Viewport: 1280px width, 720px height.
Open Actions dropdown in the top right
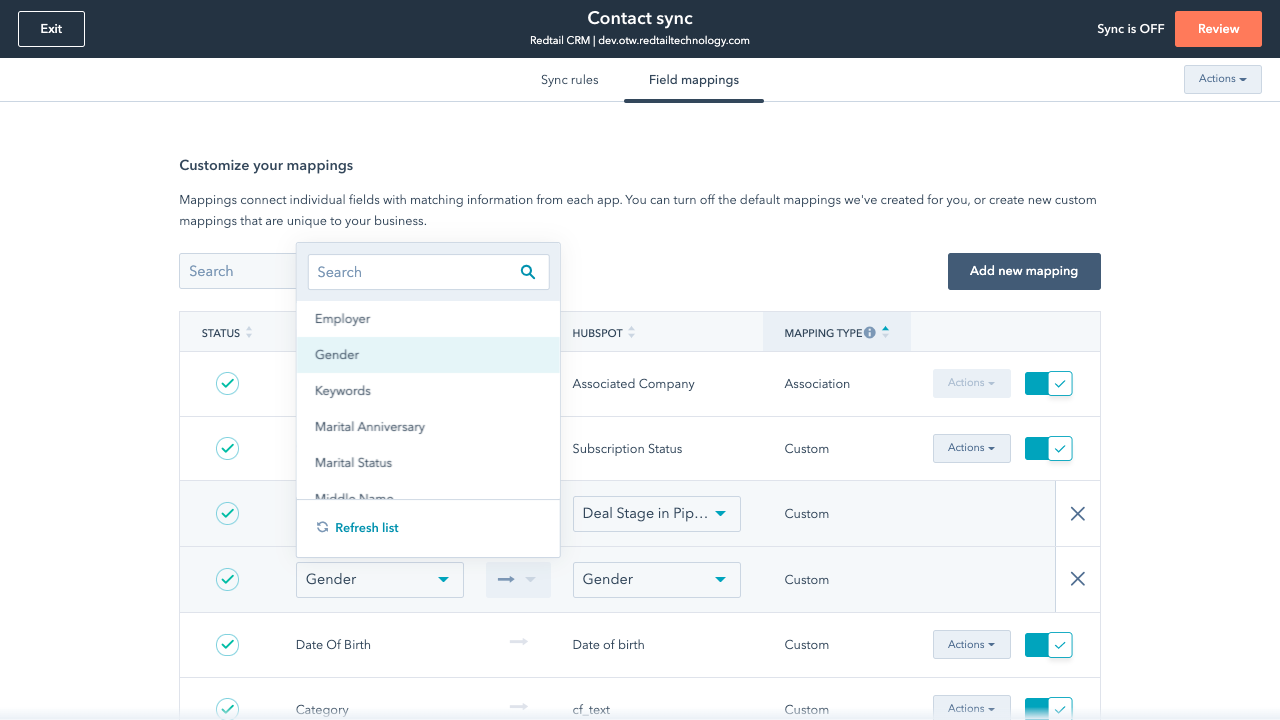tap(1222, 79)
